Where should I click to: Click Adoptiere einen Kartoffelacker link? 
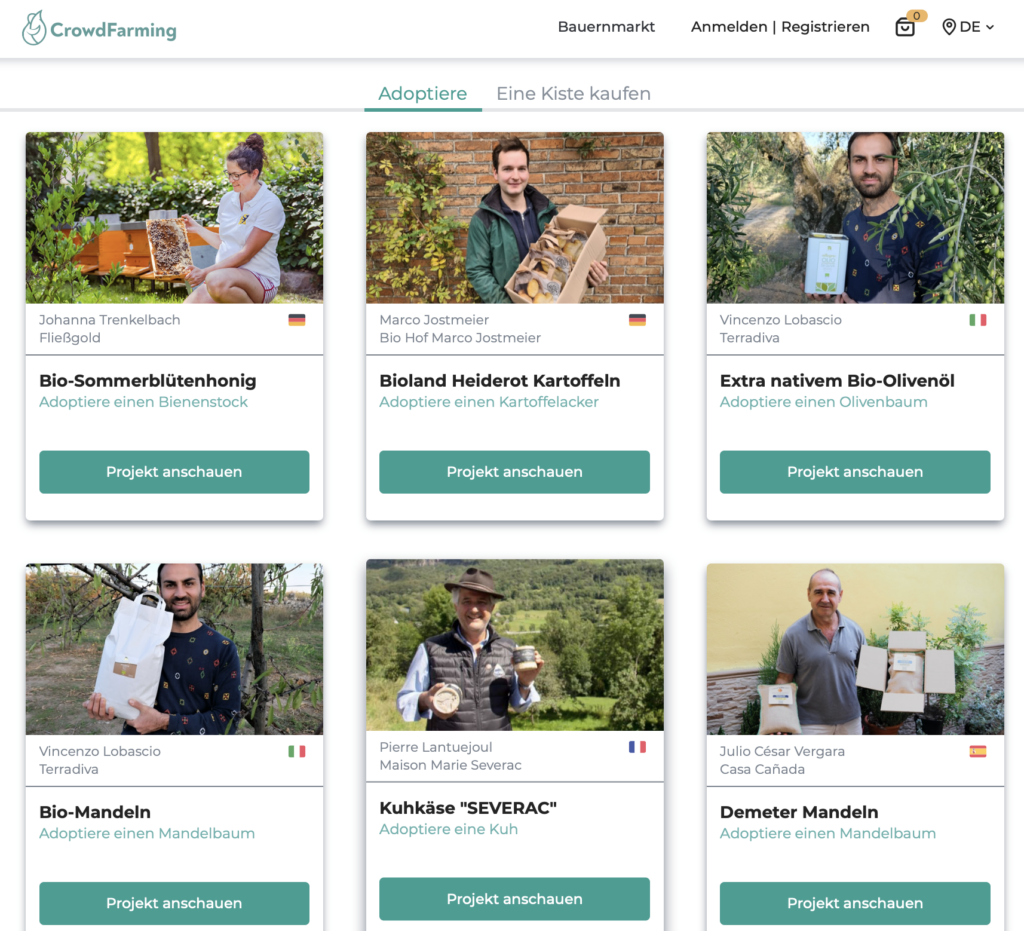[488, 402]
